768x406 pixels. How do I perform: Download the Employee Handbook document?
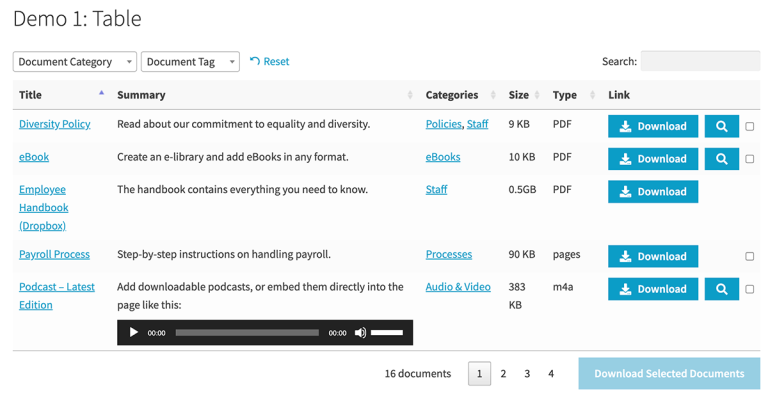(652, 191)
